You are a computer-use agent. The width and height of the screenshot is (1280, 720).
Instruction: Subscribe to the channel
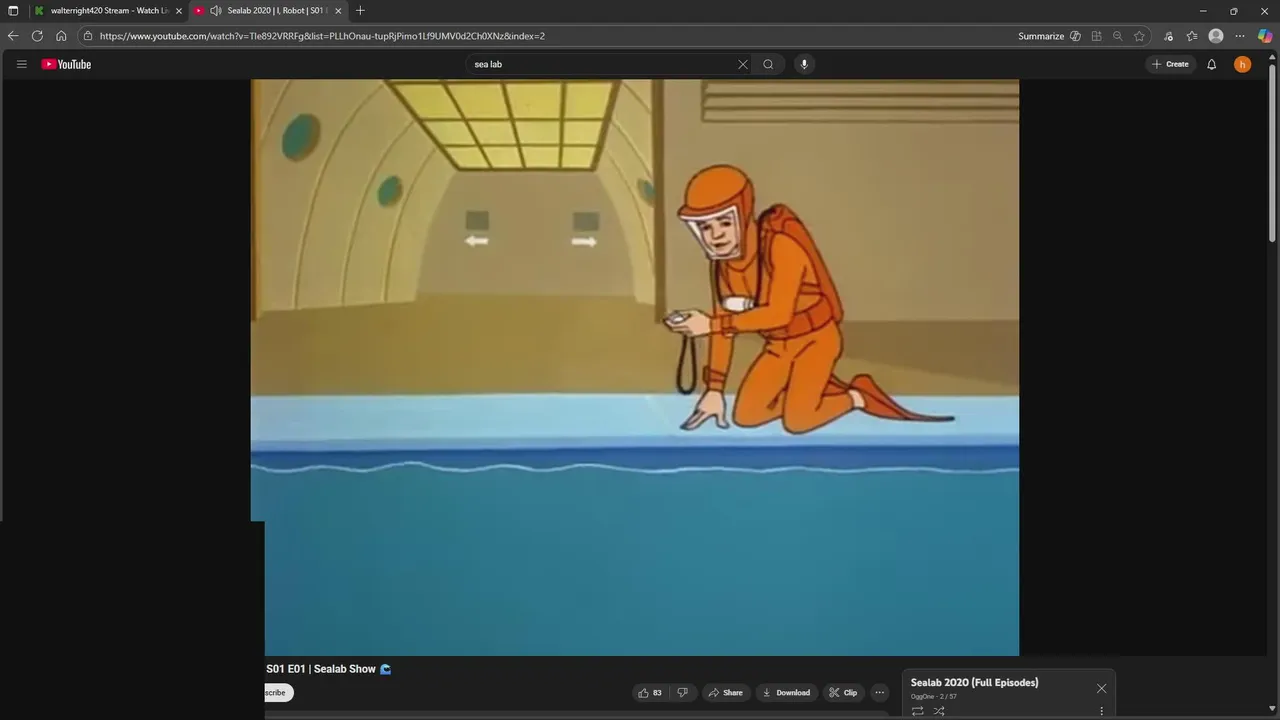pyautogui.click(x=278, y=693)
